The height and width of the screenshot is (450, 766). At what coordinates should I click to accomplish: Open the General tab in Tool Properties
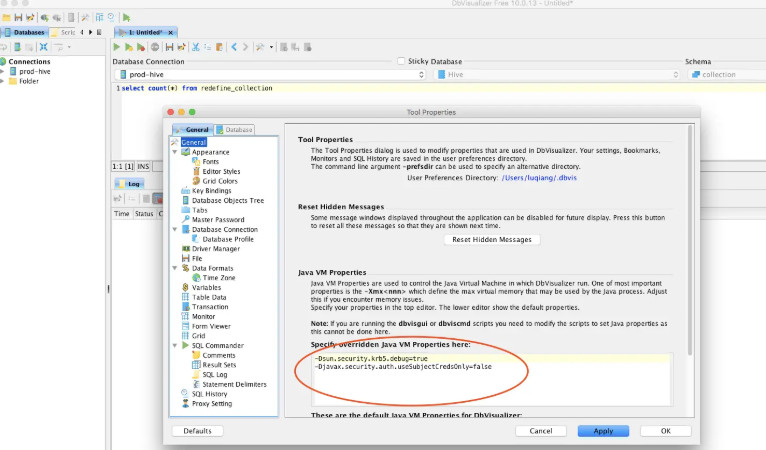[192, 129]
